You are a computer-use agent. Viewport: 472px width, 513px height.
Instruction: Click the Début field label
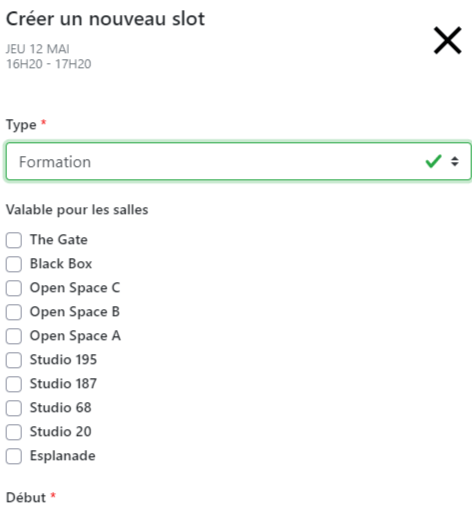(x=26, y=498)
